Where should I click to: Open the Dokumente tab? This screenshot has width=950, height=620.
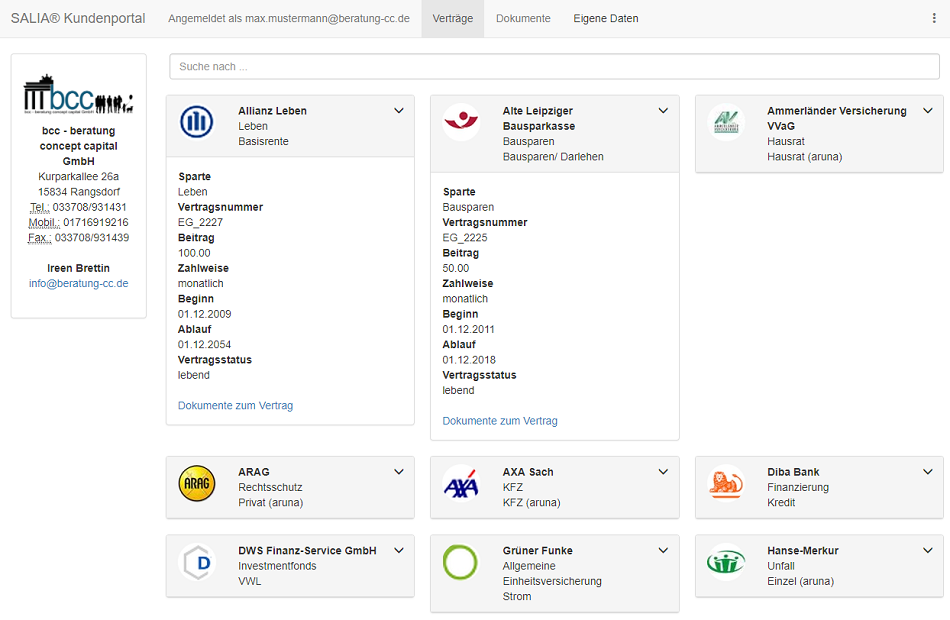(523, 18)
